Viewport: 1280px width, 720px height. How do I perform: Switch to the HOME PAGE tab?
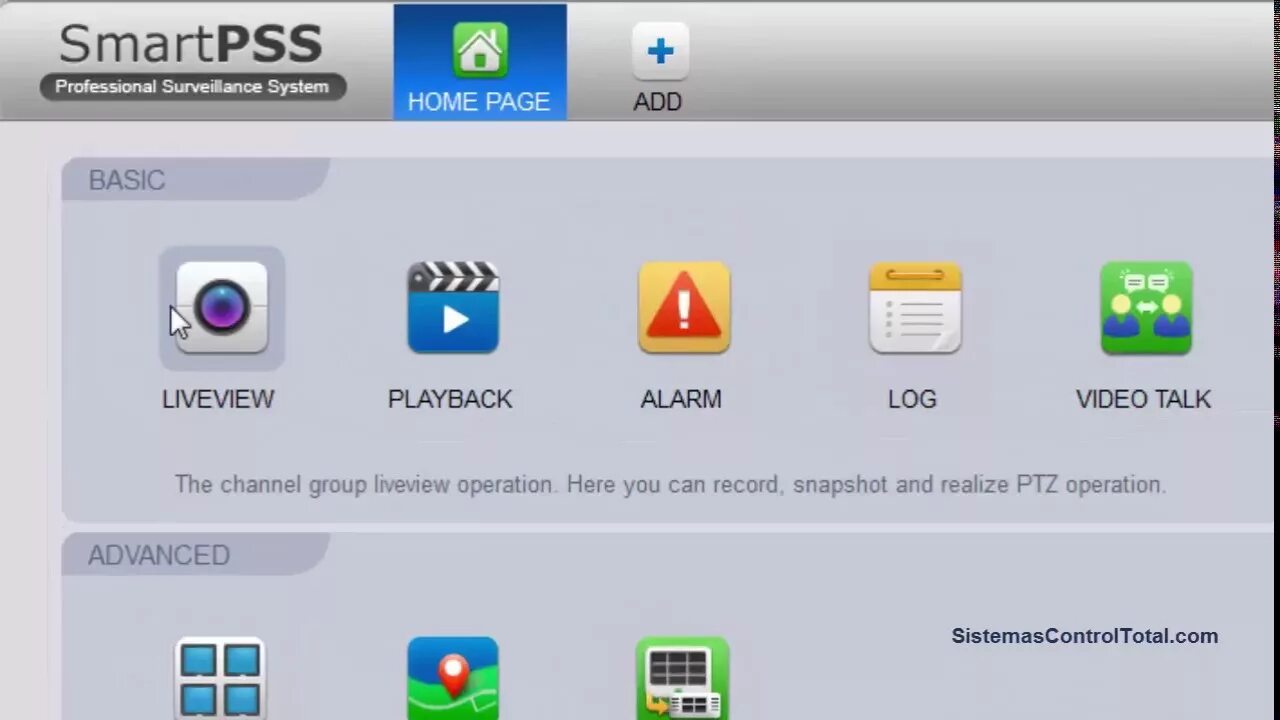tap(480, 62)
